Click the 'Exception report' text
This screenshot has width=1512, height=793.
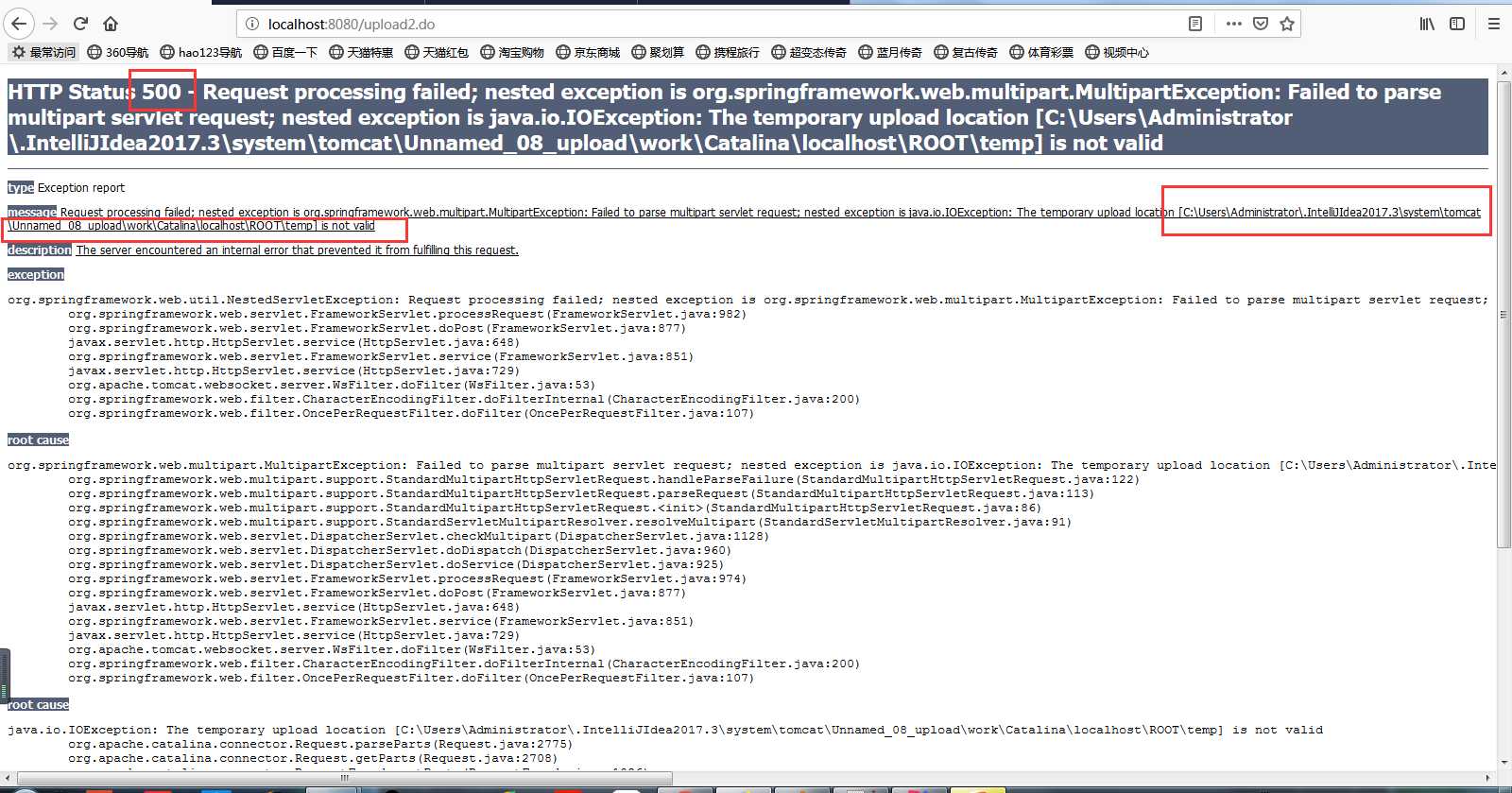pyautogui.click(x=81, y=187)
